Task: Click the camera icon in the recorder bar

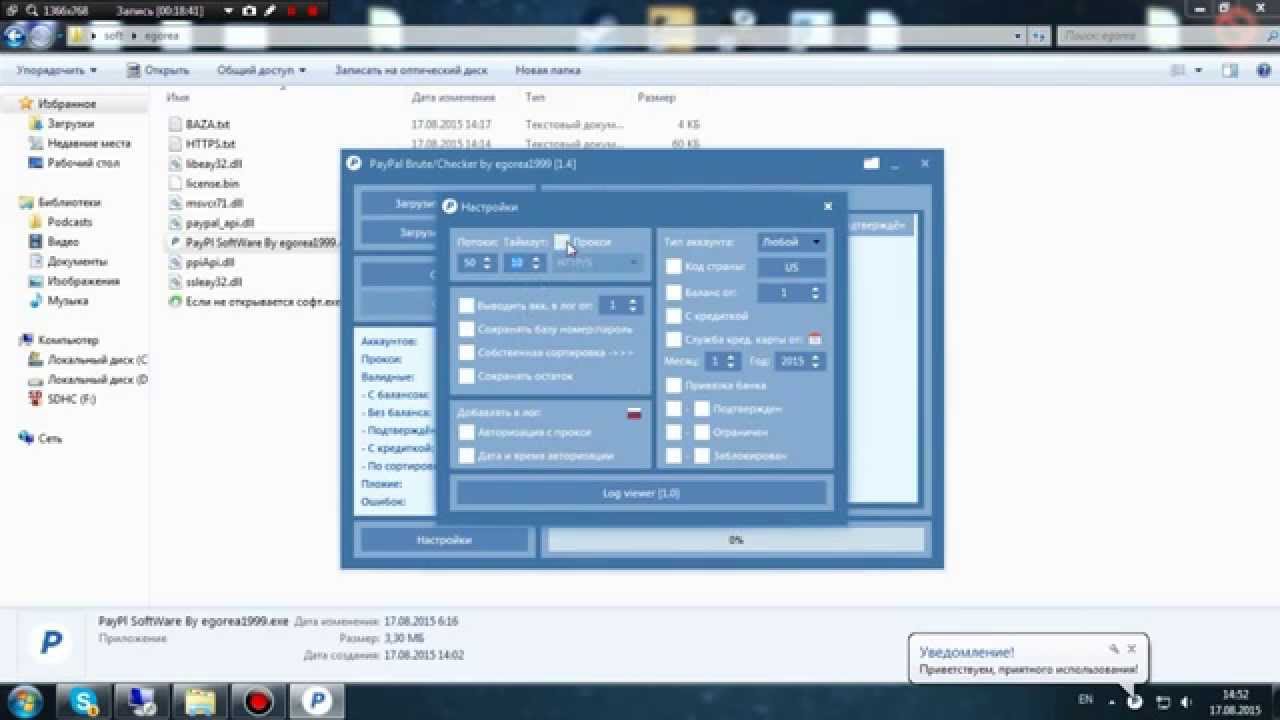Action: point(249,10)
